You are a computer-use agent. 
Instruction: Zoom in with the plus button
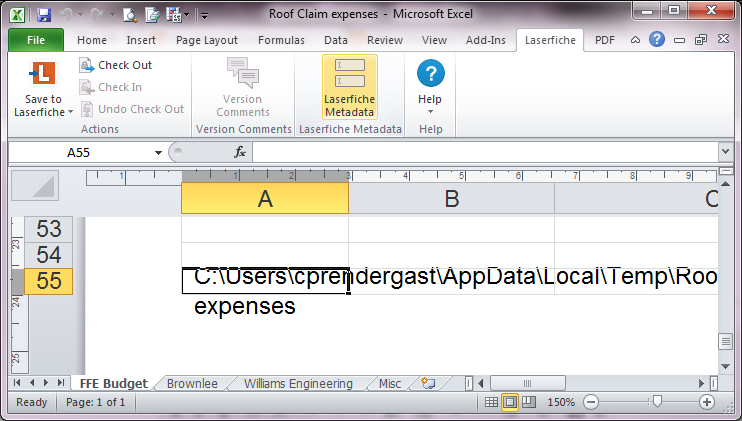[x=707, y=402]
